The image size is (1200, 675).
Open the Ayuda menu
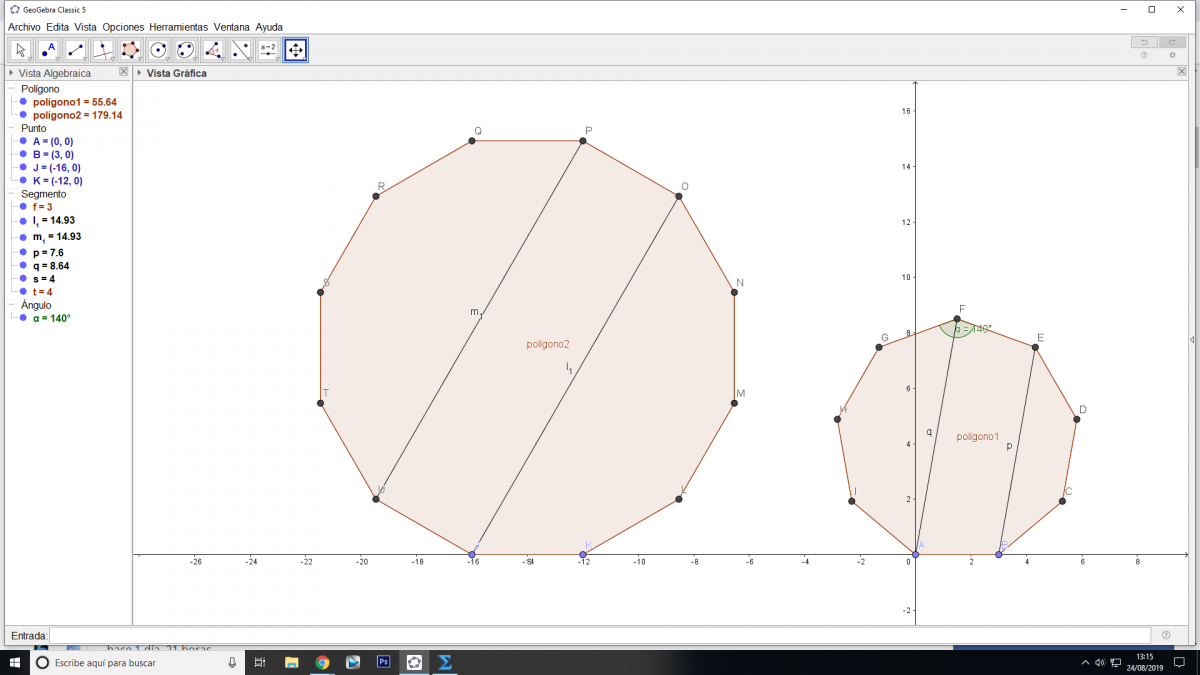(269, 27)
